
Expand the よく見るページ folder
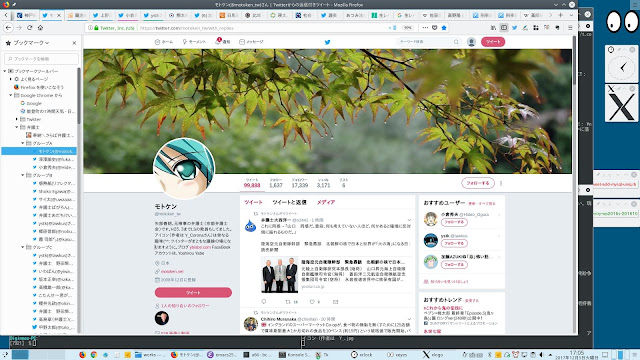click(11, 79)
